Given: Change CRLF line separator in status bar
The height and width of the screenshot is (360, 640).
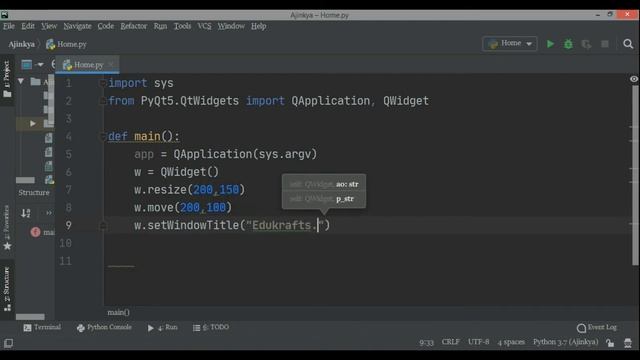Looking at the screenshot, I should [x=451, y=342].
